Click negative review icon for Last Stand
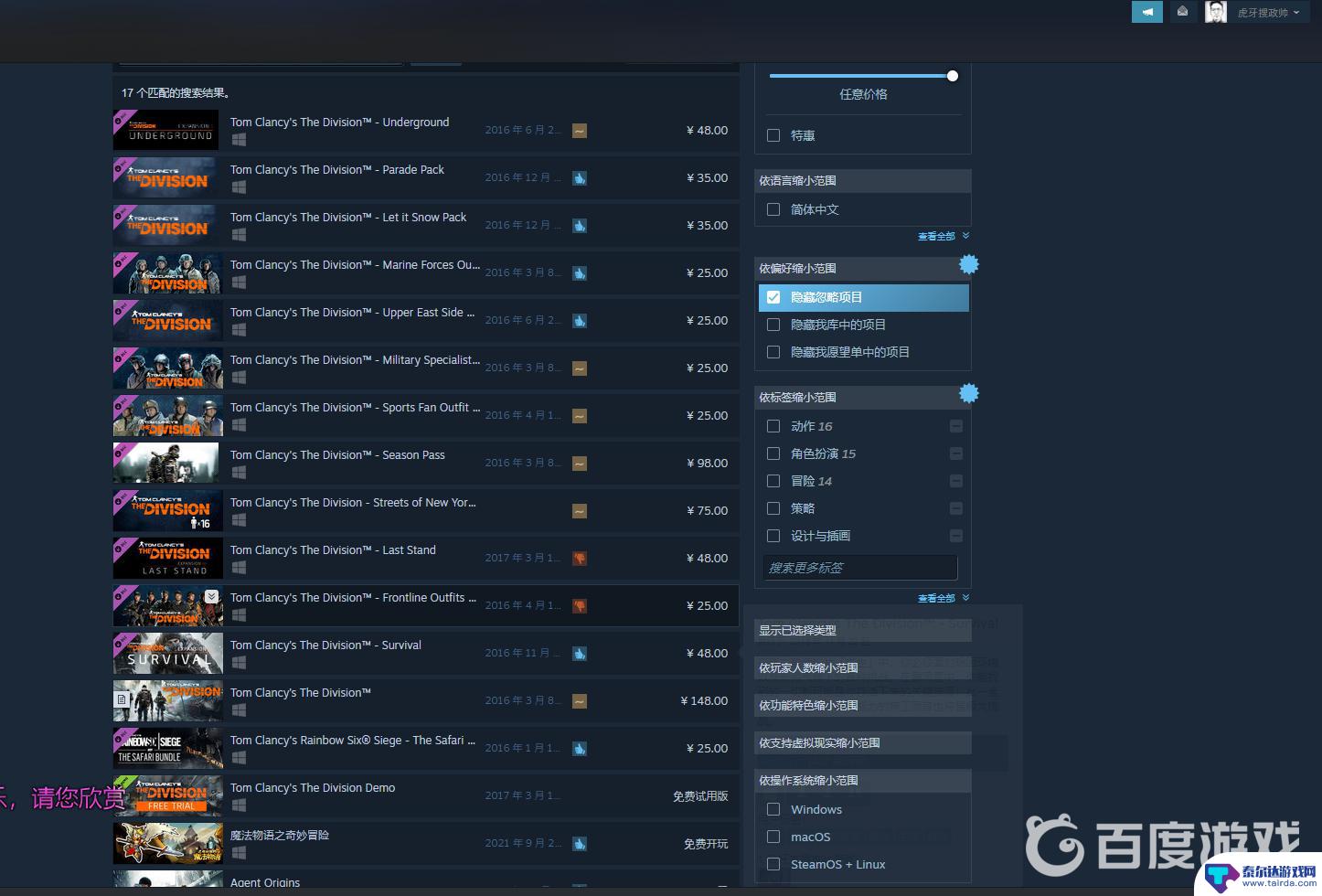This screenshot has height=896, width=1322. click(580, 559)
